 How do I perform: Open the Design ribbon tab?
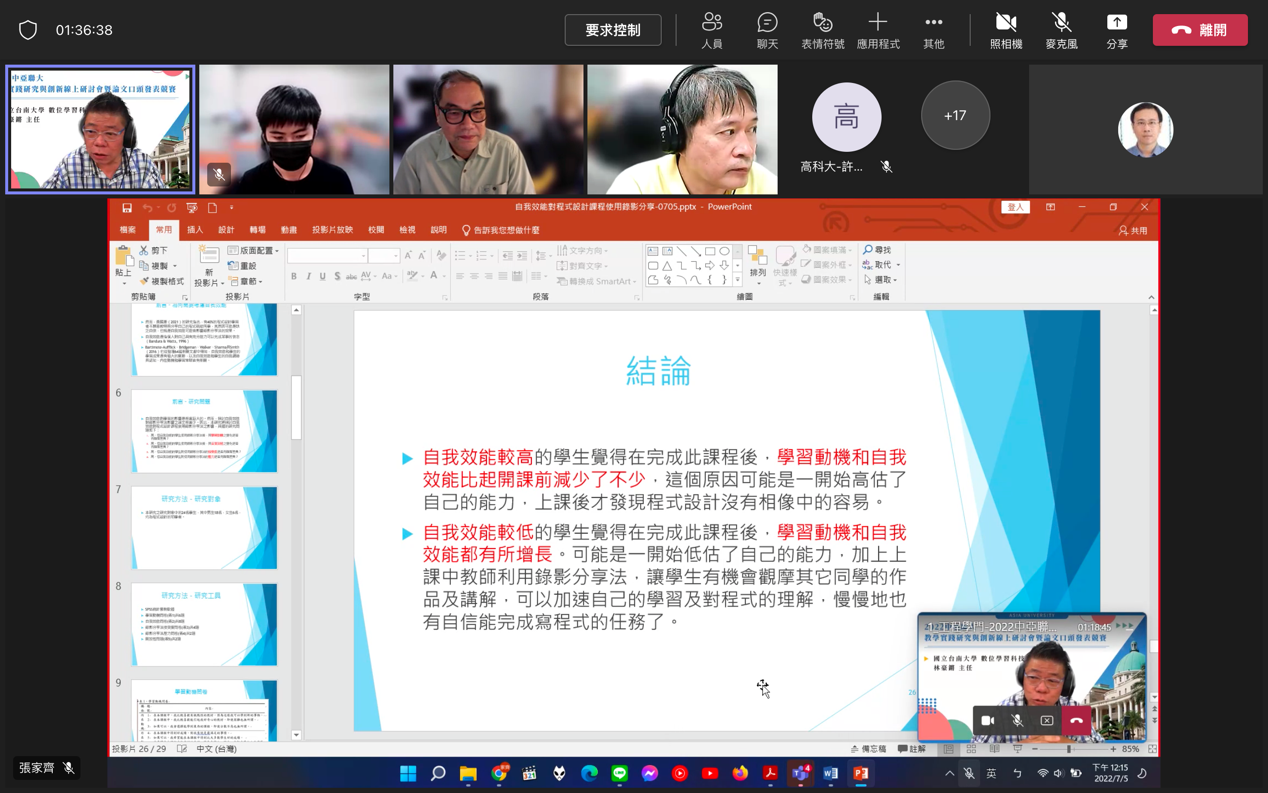click(227, 230)
